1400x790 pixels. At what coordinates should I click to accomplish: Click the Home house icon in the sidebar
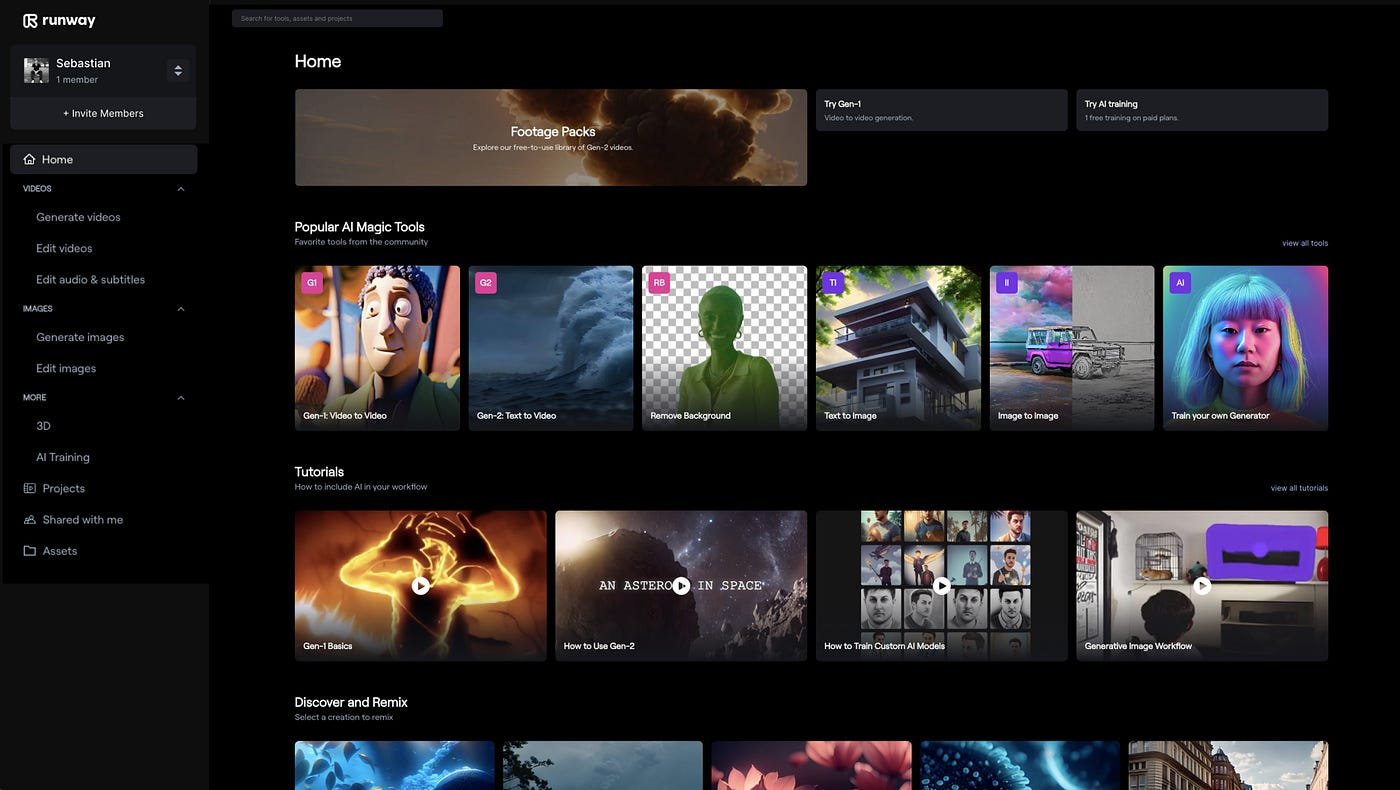(29, 159)
